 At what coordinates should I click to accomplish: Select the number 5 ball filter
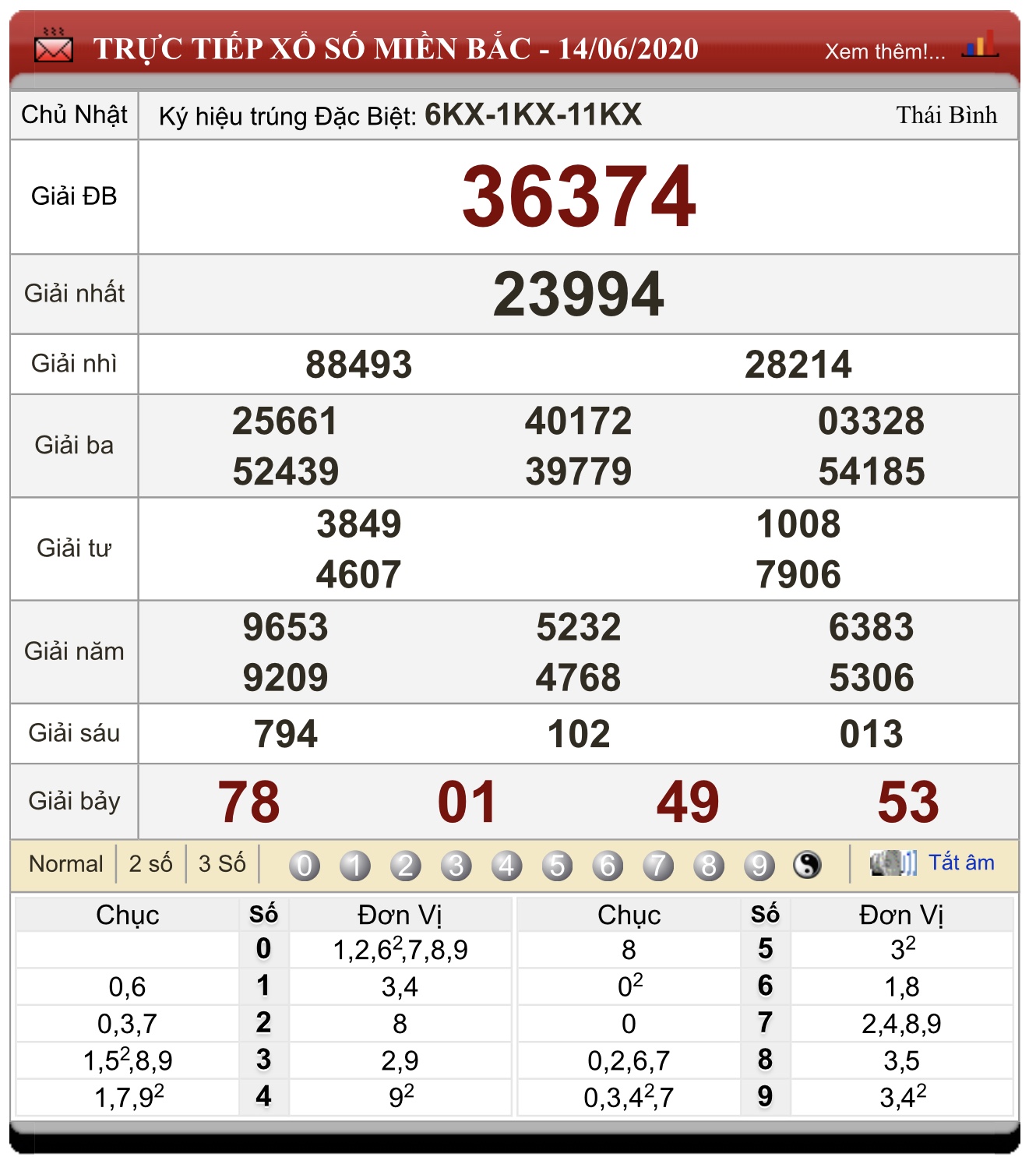(x=558, y=866)
